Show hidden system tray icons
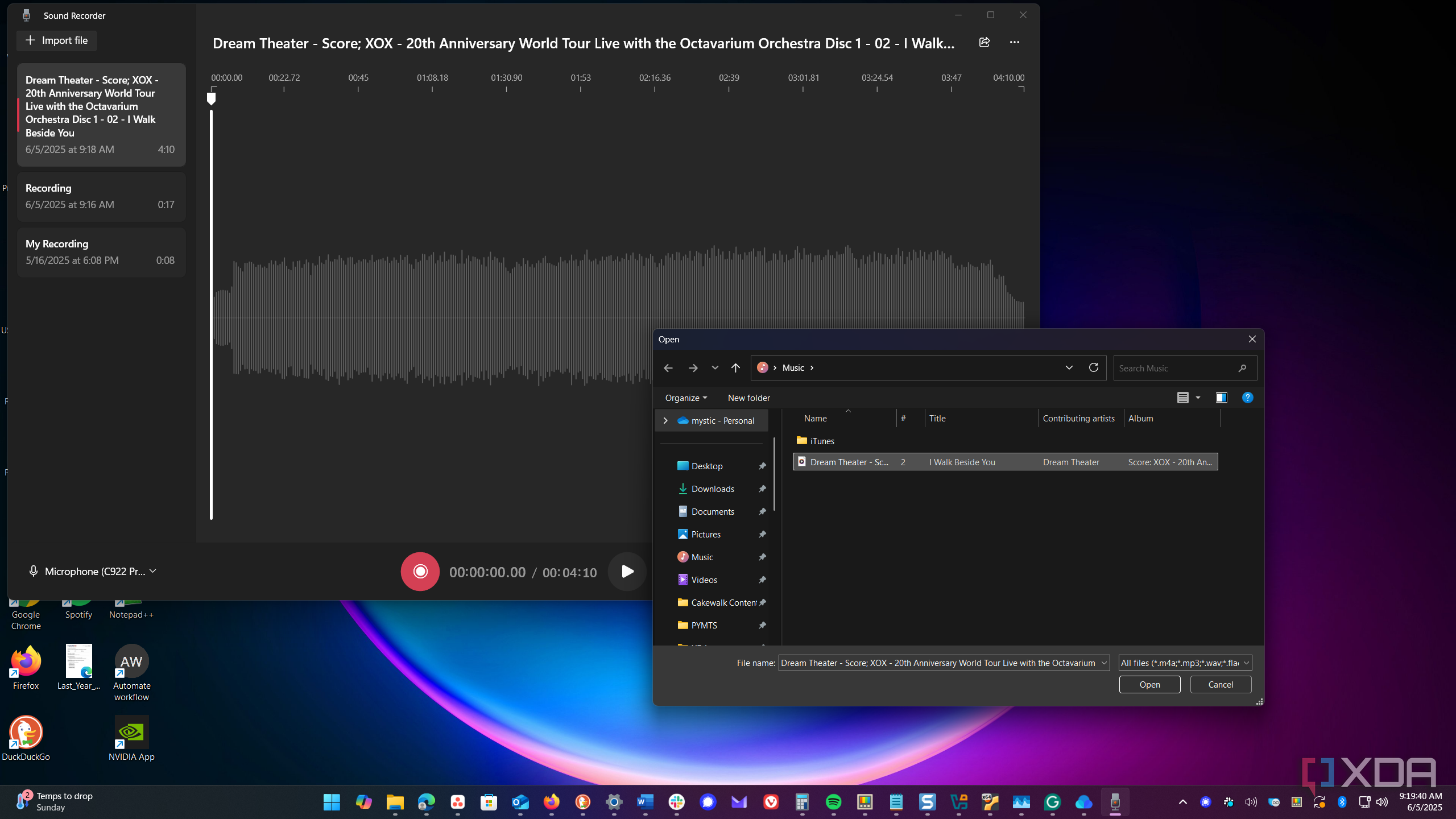The image size is (1456, 819). 1183,802
